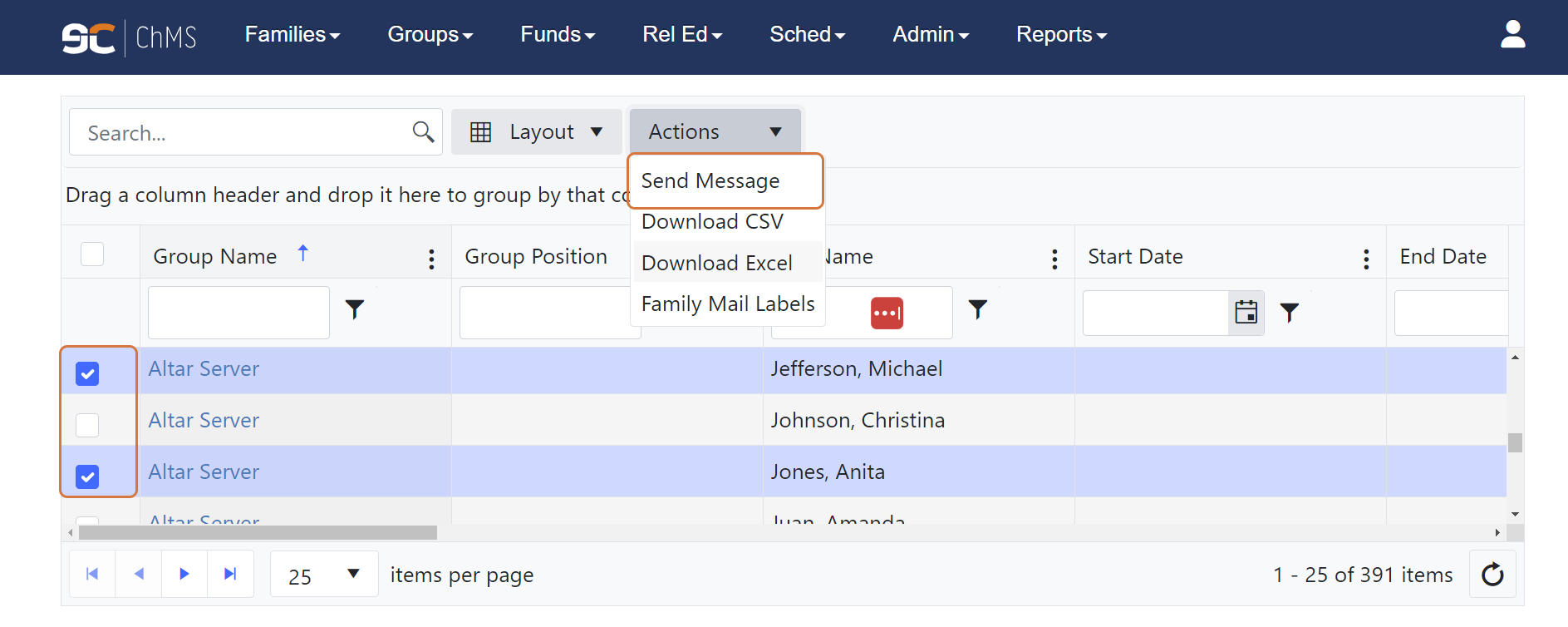Viewport: 1568px width, 627px height.
Task: Open the Groups dropdown menu
Action: pos(430,34)
